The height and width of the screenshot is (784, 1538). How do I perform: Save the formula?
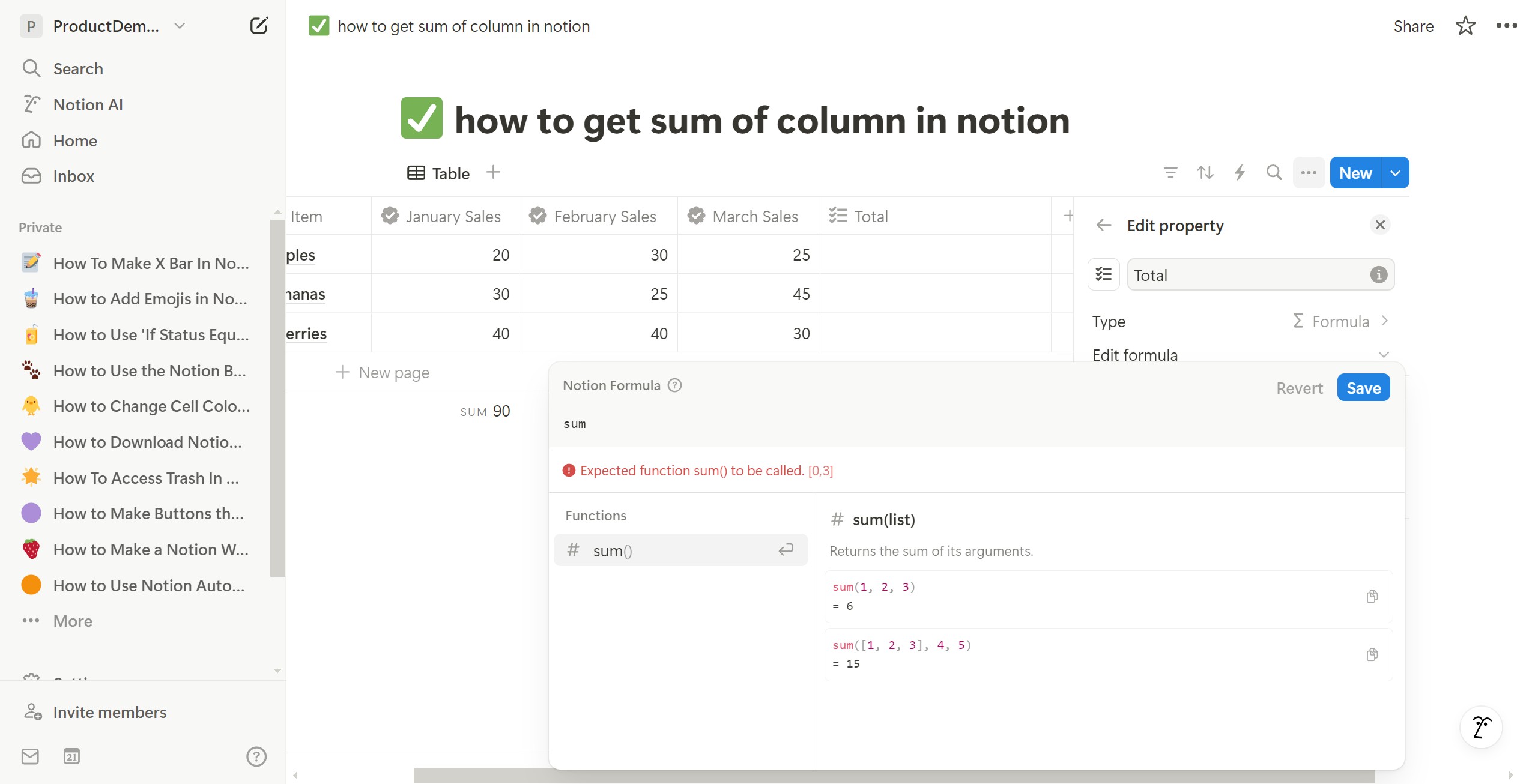pyautogui.click(x=1363, y=388)
